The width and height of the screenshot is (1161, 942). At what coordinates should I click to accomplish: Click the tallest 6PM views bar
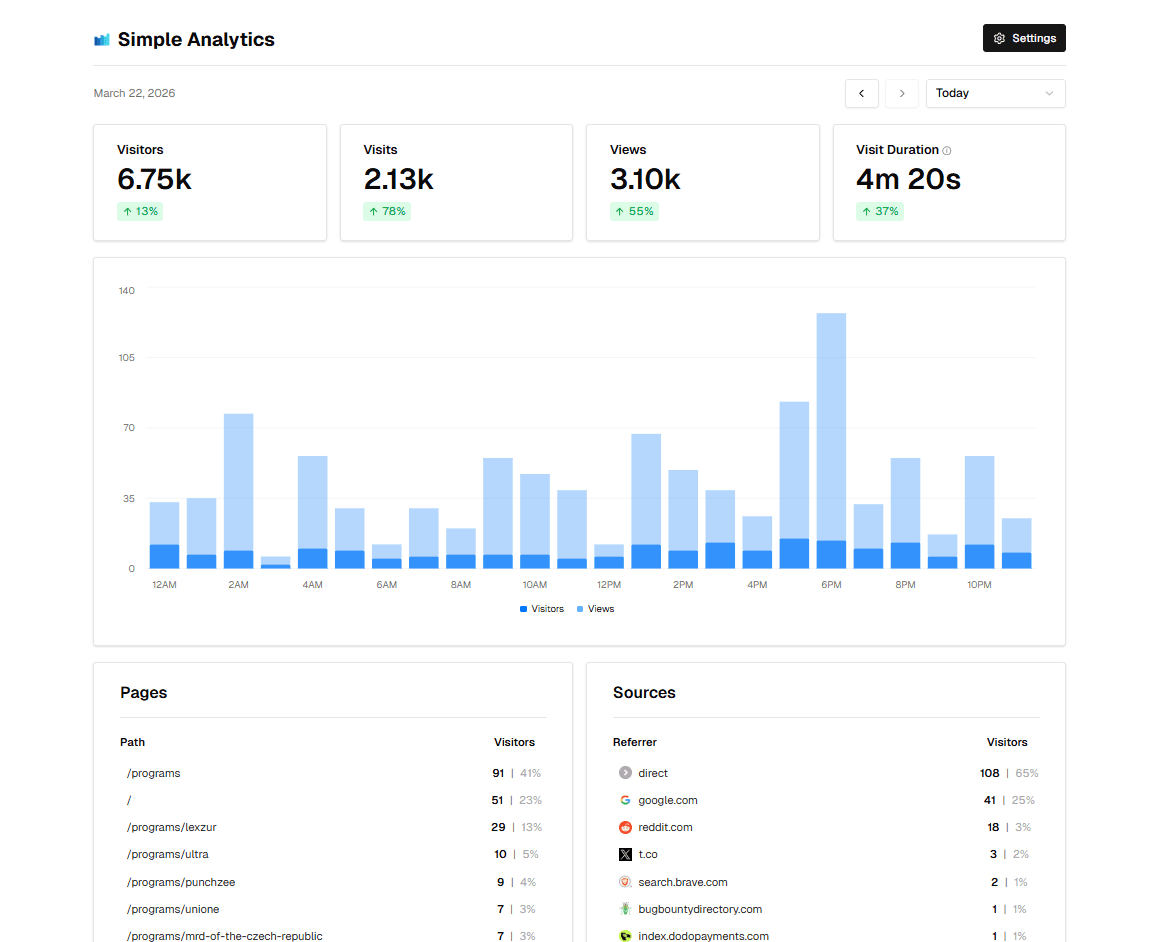coord(831,427)
